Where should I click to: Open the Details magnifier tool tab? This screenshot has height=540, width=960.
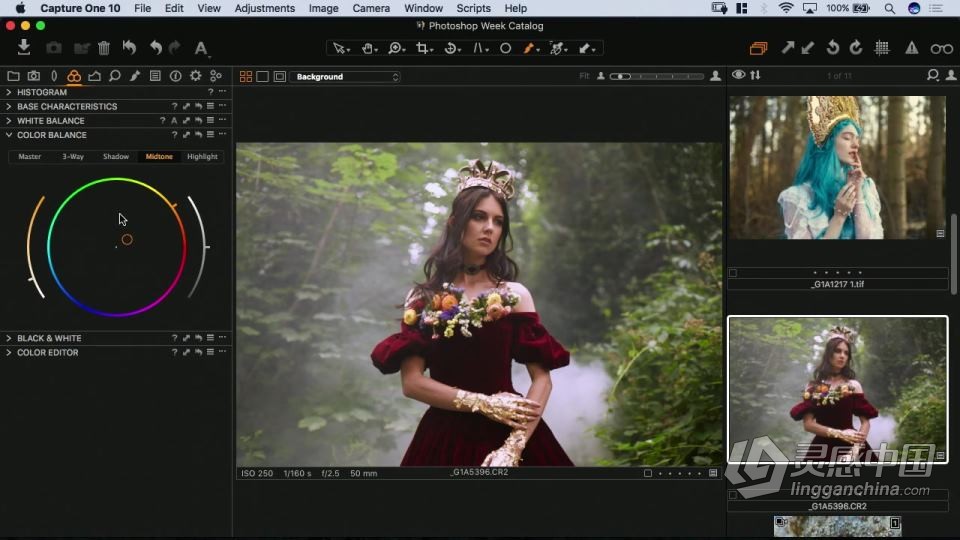tap(114, 76)
